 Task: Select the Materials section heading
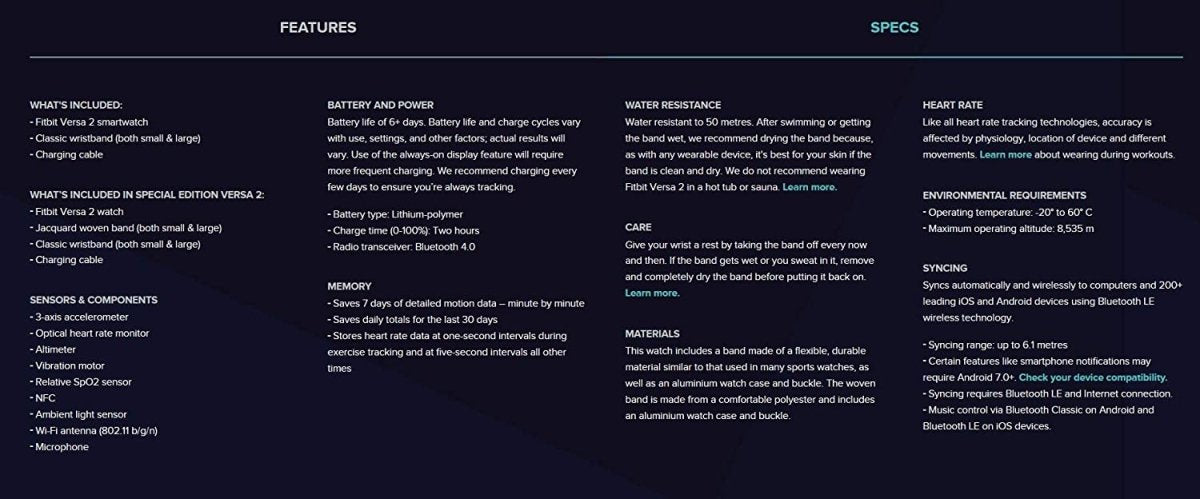652,334
